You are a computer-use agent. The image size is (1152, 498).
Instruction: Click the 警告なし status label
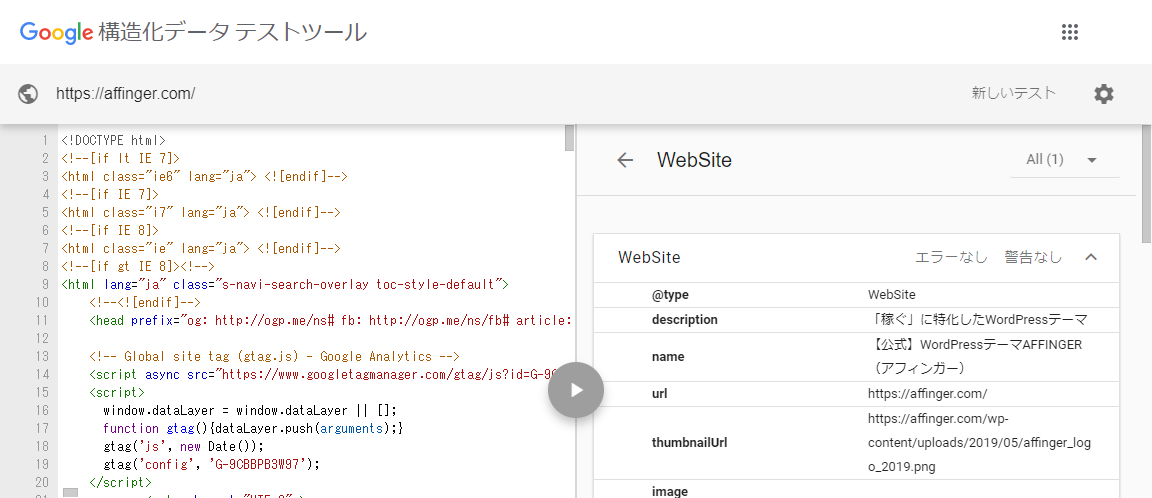(x=1033, y=257)
